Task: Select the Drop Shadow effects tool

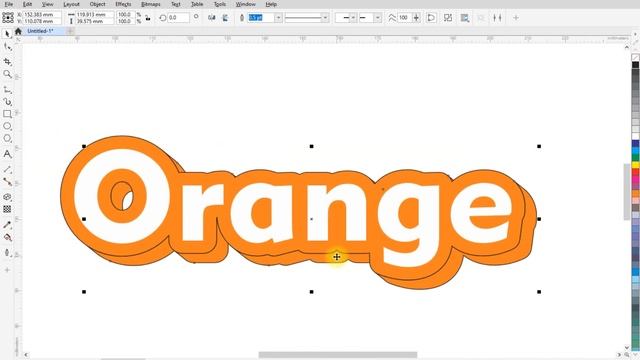Action: 7,197
